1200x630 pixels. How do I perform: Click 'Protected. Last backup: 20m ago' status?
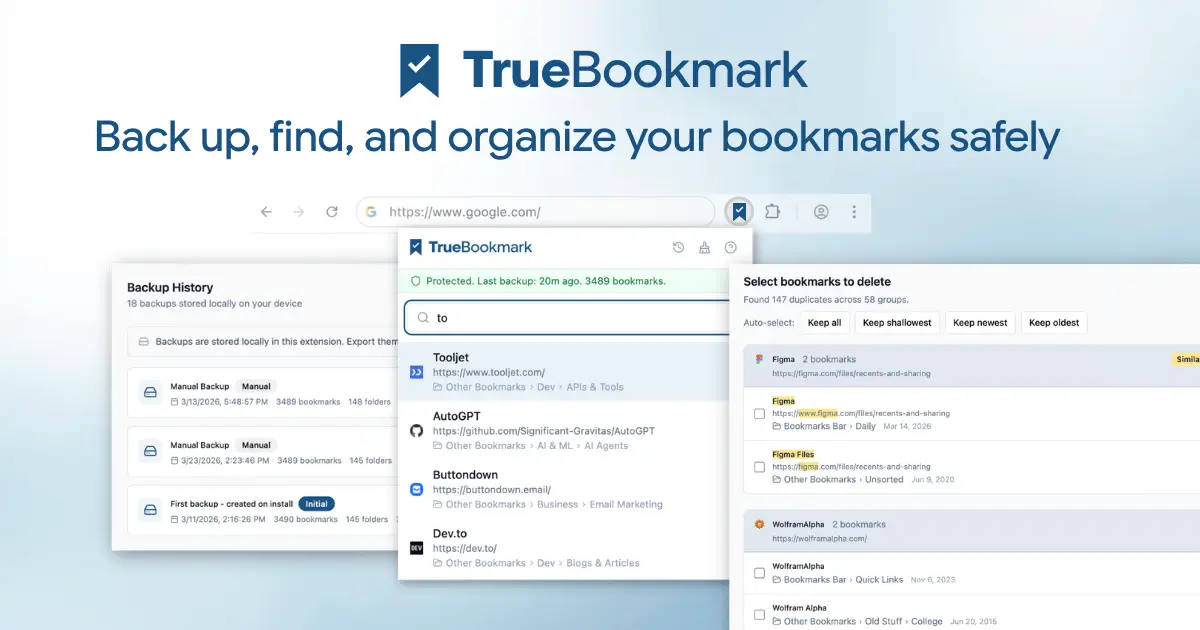tap(546, 281)
